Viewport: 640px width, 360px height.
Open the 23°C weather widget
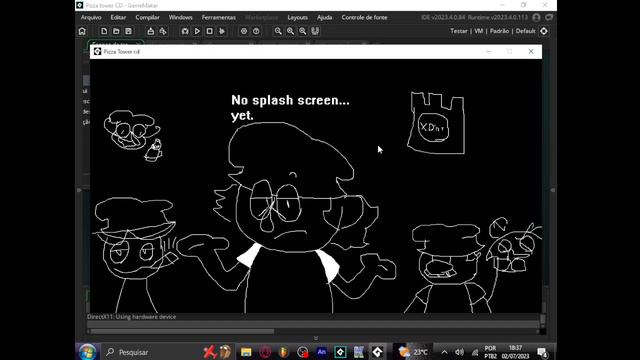pos(413,352)
